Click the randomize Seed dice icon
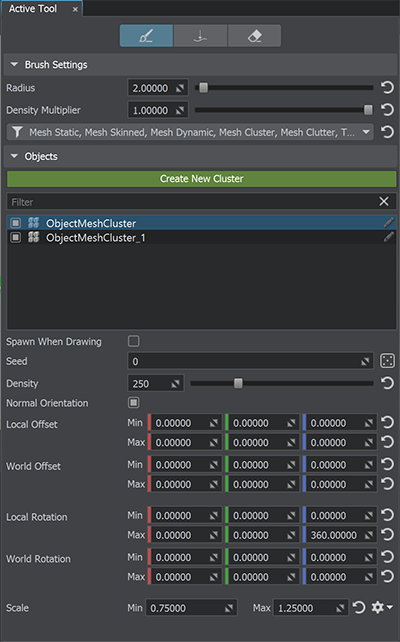 pos(387,361)
